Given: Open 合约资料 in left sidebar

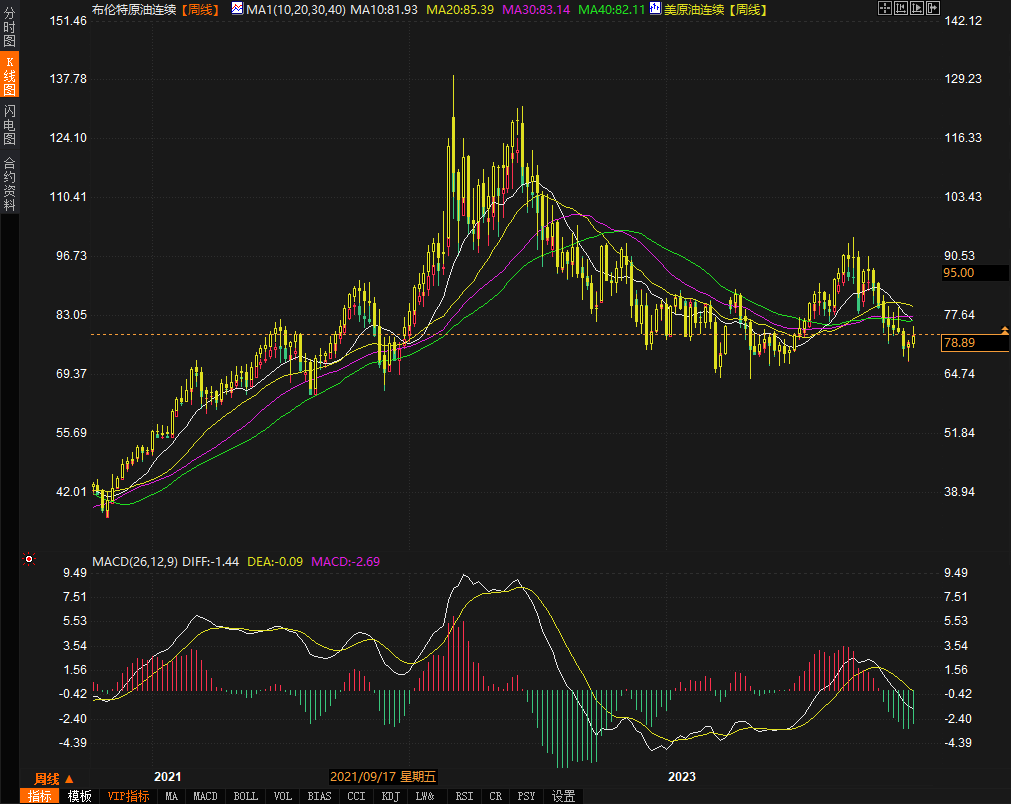Looking at the screenshot, I should pyautogui.click(x=10, y=184).
